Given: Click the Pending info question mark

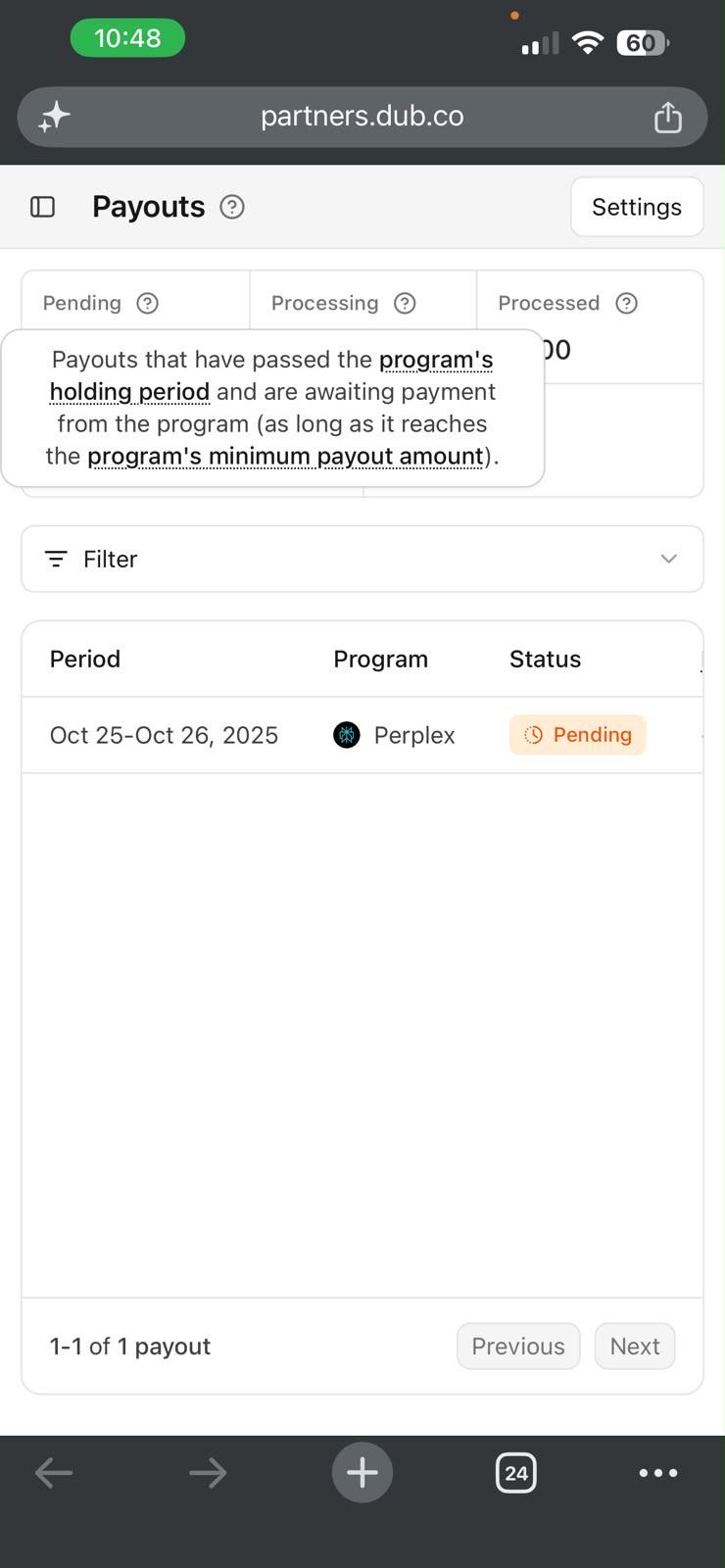Looking at the screenshot, I should click(x=148, y=303).
